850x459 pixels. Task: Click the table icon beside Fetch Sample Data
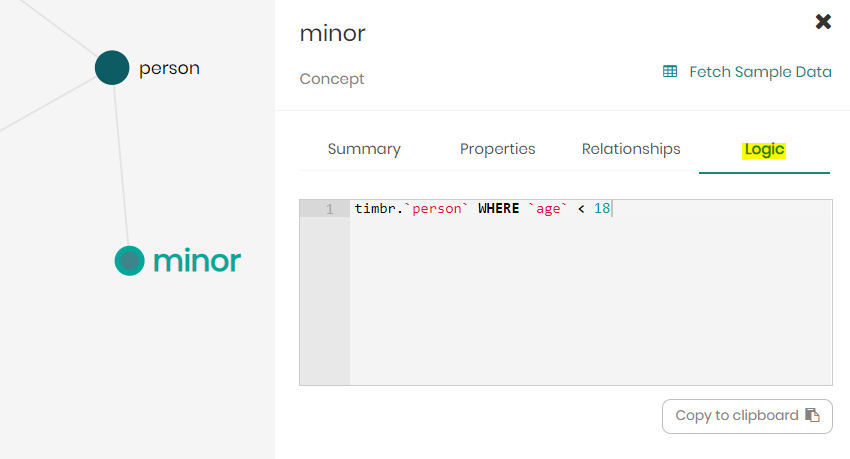pos(670,72)
